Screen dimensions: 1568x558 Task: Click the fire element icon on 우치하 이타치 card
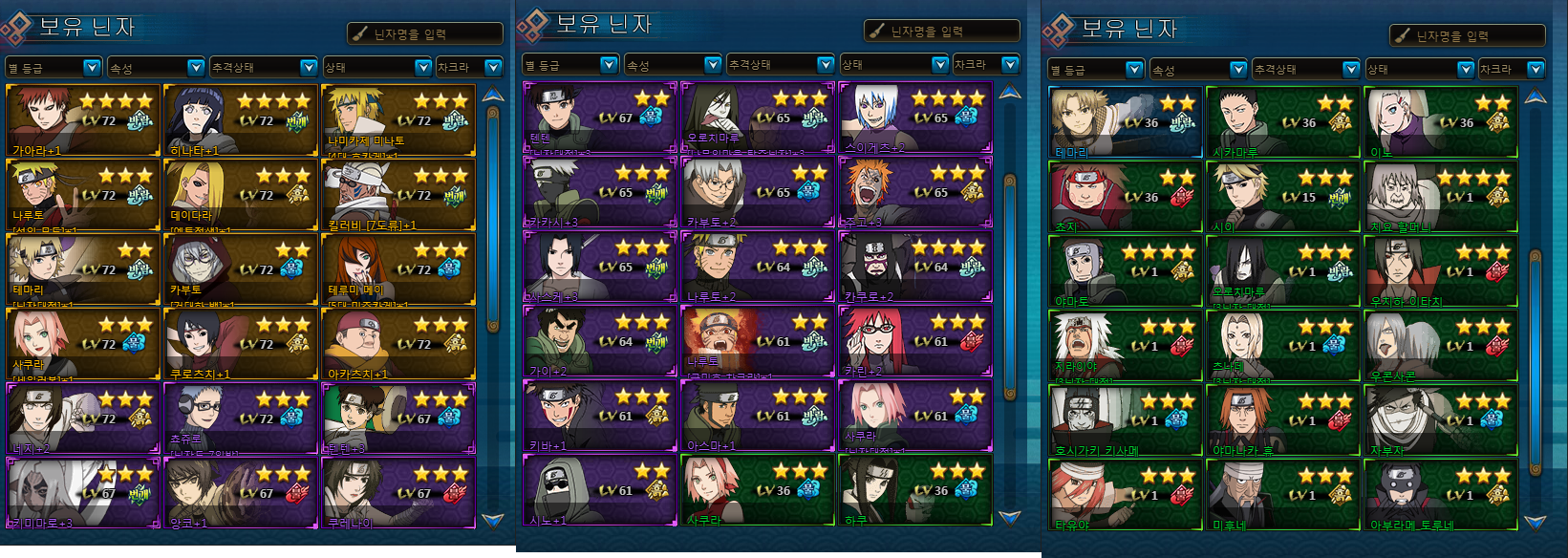coord(1498,272)
